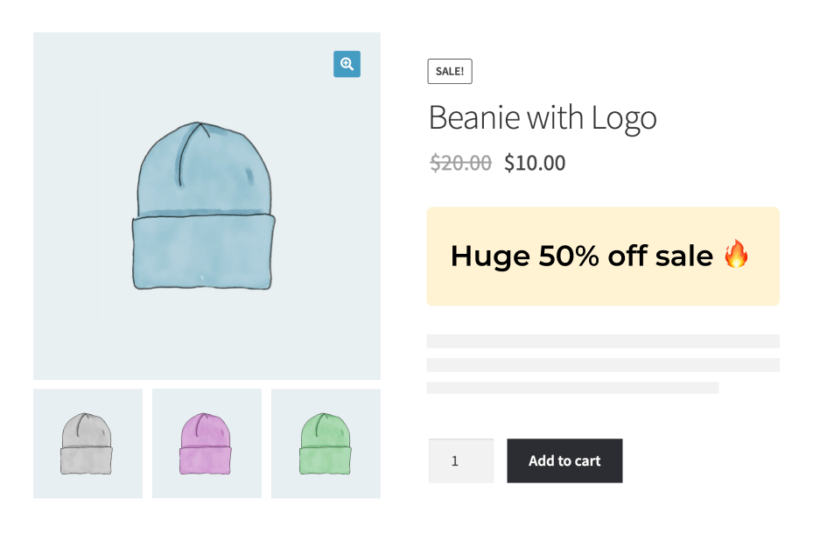Click the folded cuff of green beanie thumbnail
Viewport: 820px width, 541px height.
[x=325, y=461]
